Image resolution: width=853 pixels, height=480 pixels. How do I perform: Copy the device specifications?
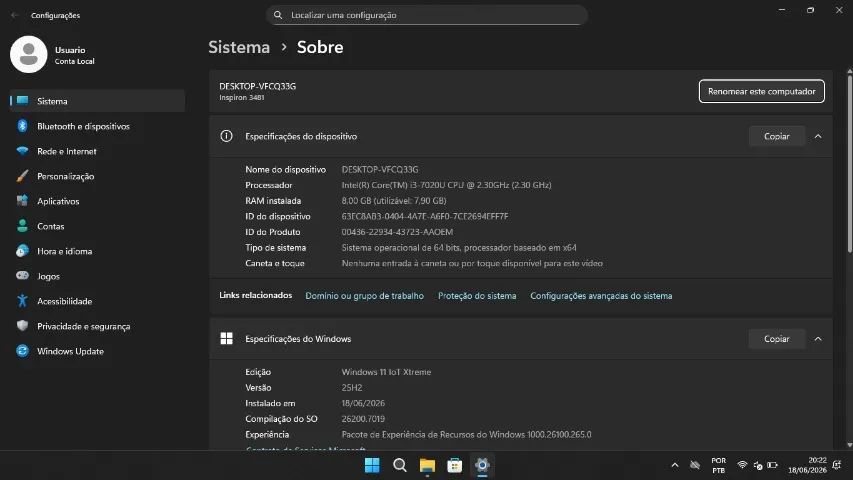point(777,137)
